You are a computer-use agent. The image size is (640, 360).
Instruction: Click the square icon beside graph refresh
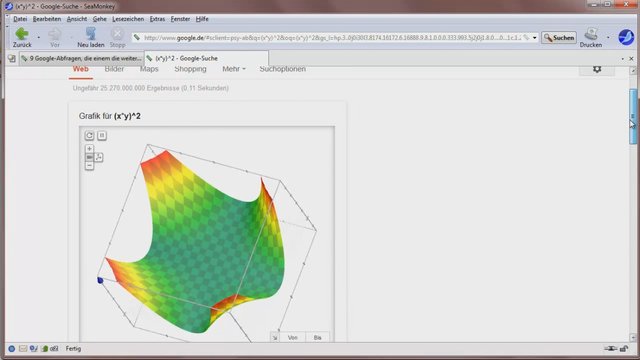coord(102,135)
